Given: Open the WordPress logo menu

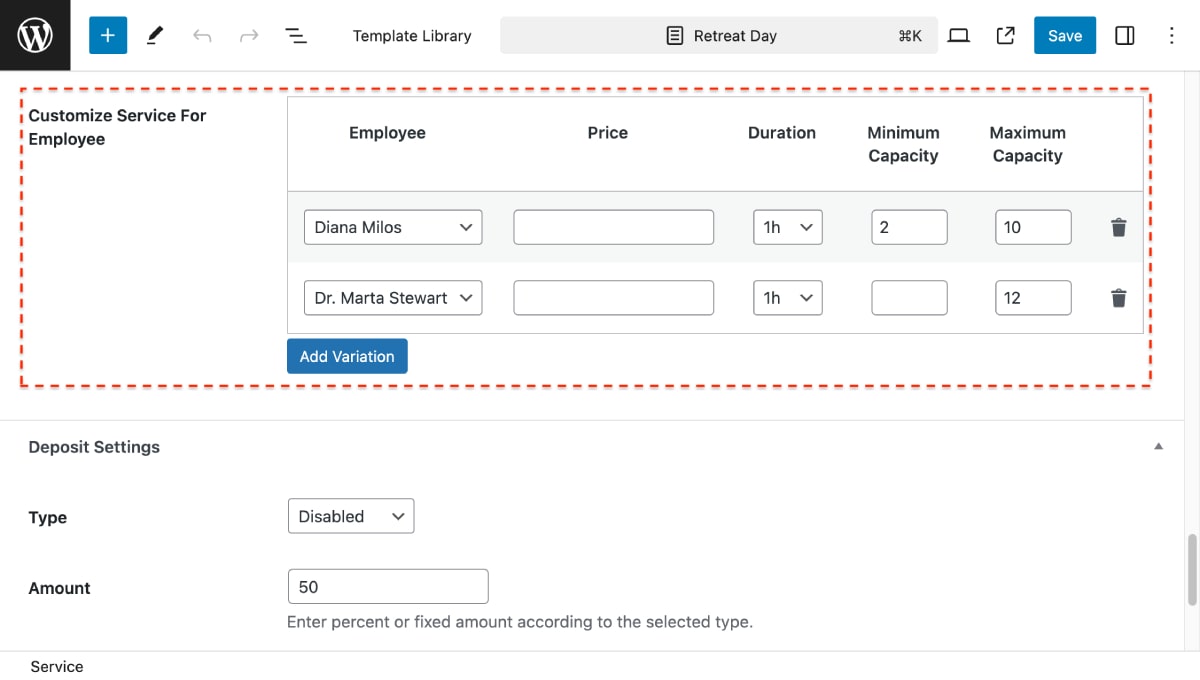Looking at the screenshot, I should coord(35,35).
